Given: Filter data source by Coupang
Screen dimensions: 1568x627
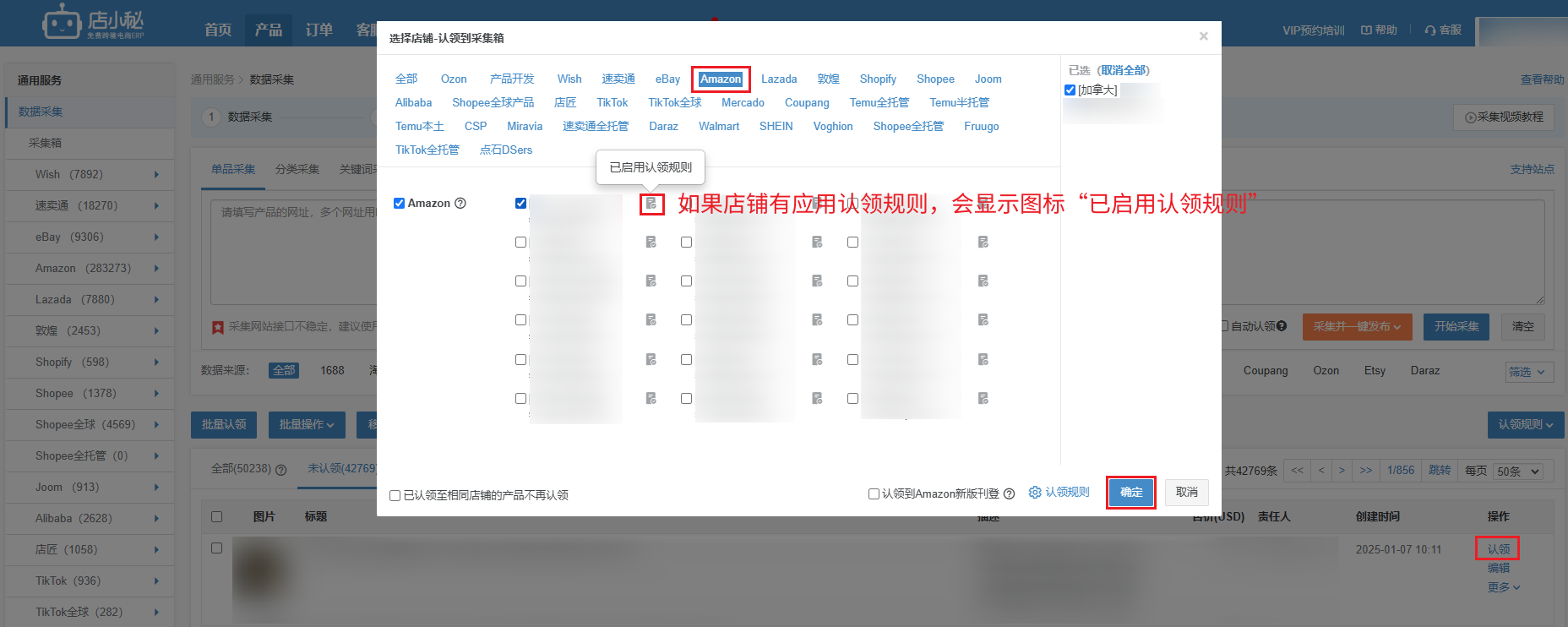Looking at the screenshot, I should point(1266,370).
